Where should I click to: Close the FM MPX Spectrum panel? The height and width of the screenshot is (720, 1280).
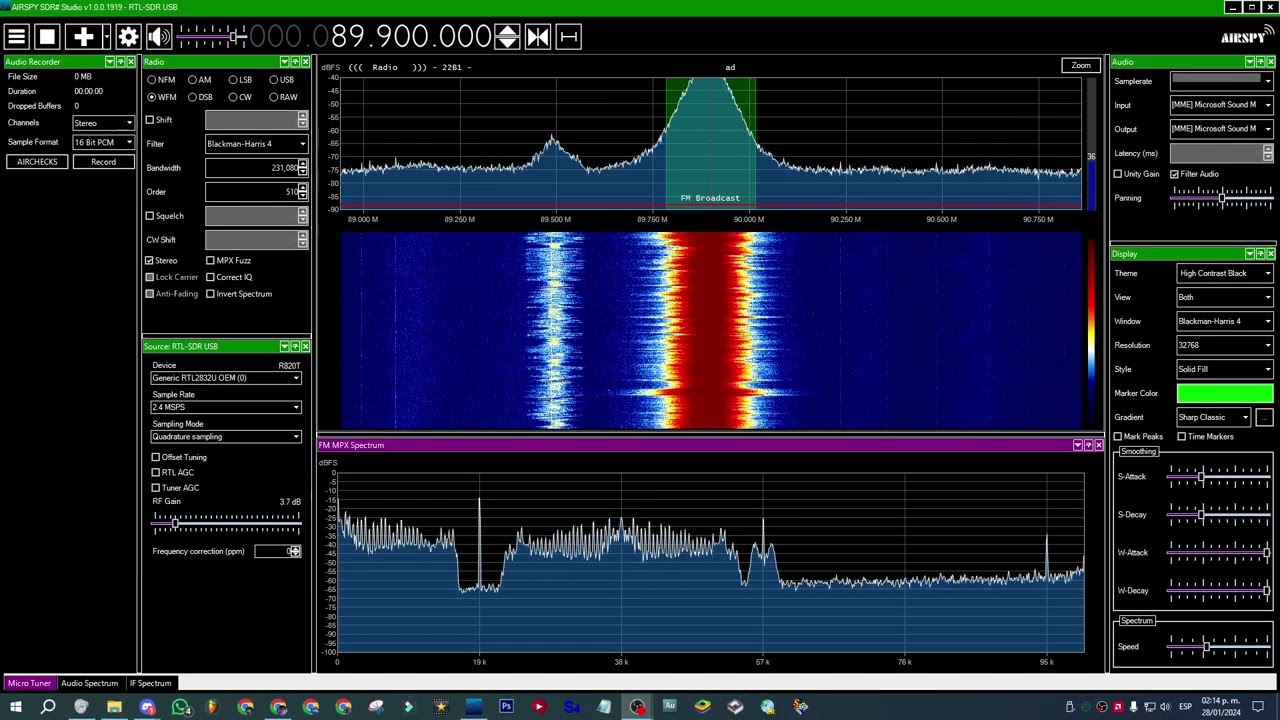pos(1099,445)
